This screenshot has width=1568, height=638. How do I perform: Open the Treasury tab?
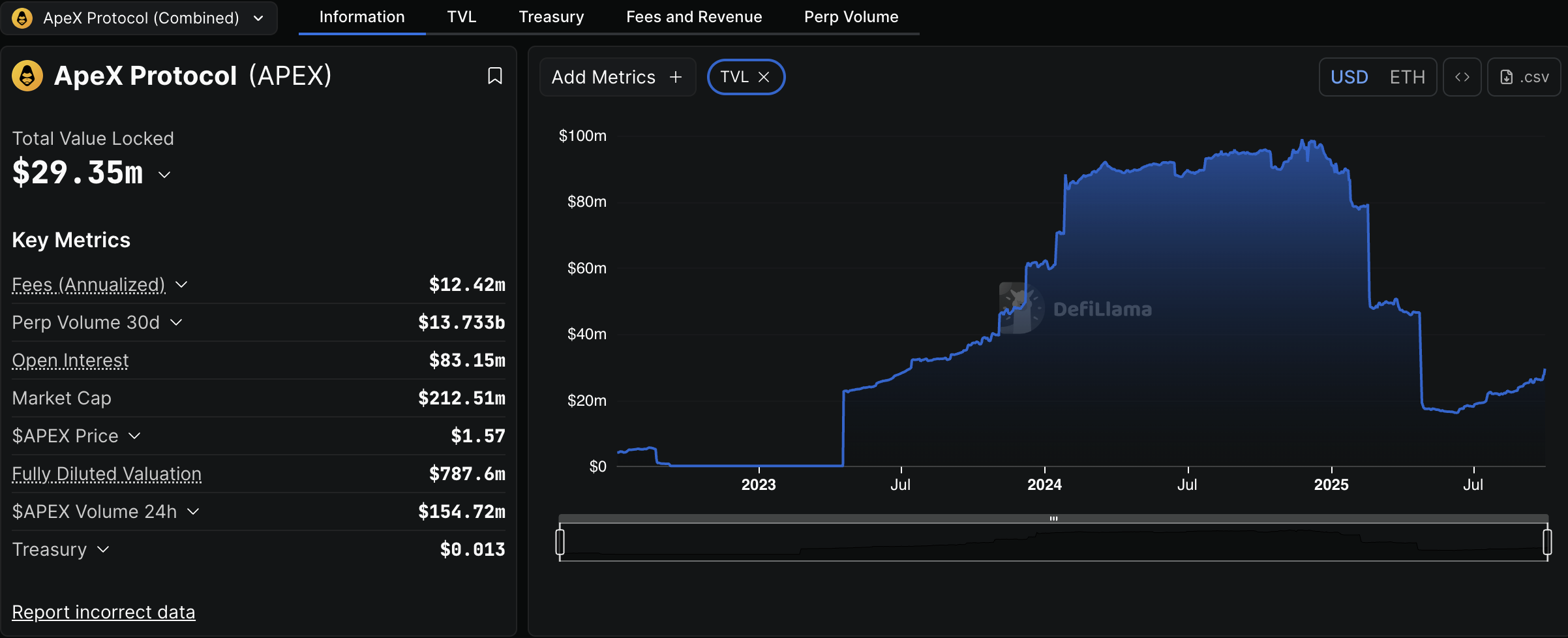coord(551,17)
